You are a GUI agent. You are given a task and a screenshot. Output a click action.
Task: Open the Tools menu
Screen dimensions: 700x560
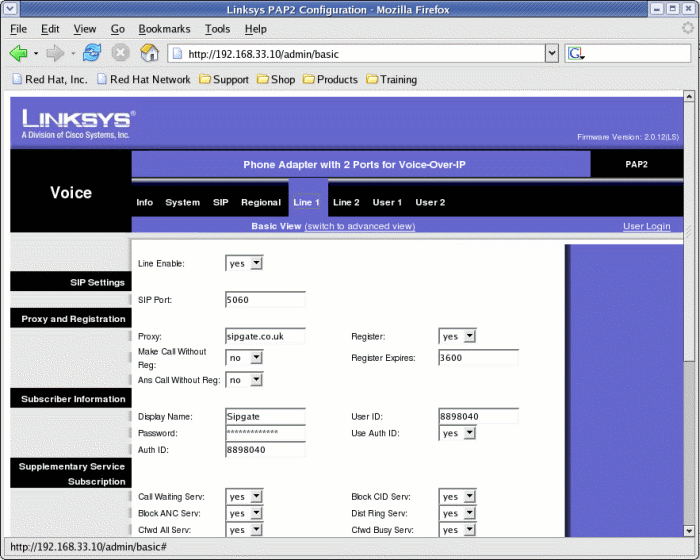pyautogui.click(x=217, y=29)
